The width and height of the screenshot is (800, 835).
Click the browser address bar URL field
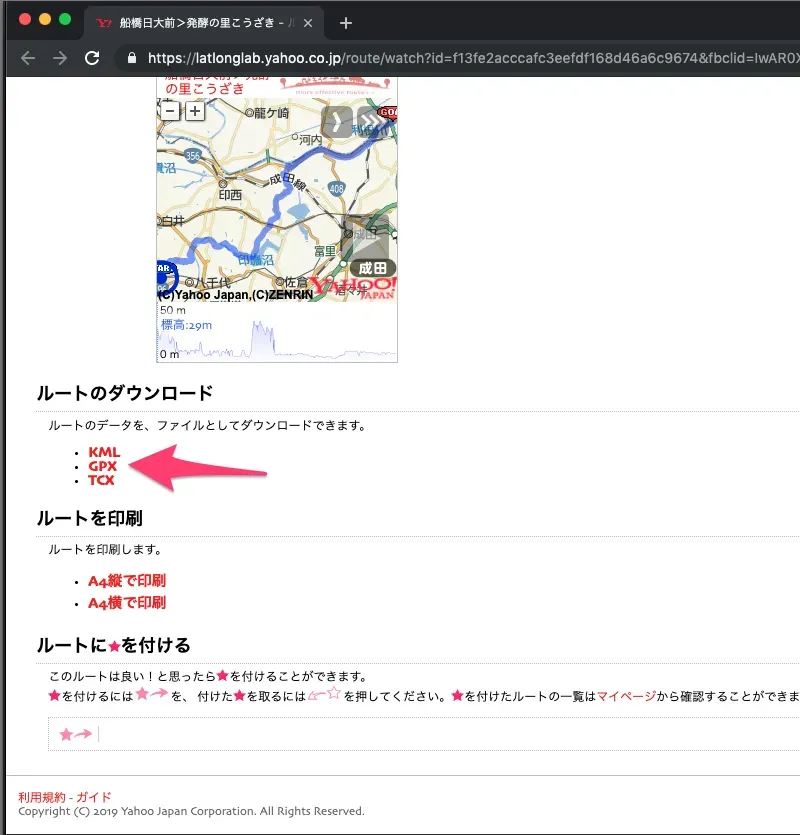point(400,58)
